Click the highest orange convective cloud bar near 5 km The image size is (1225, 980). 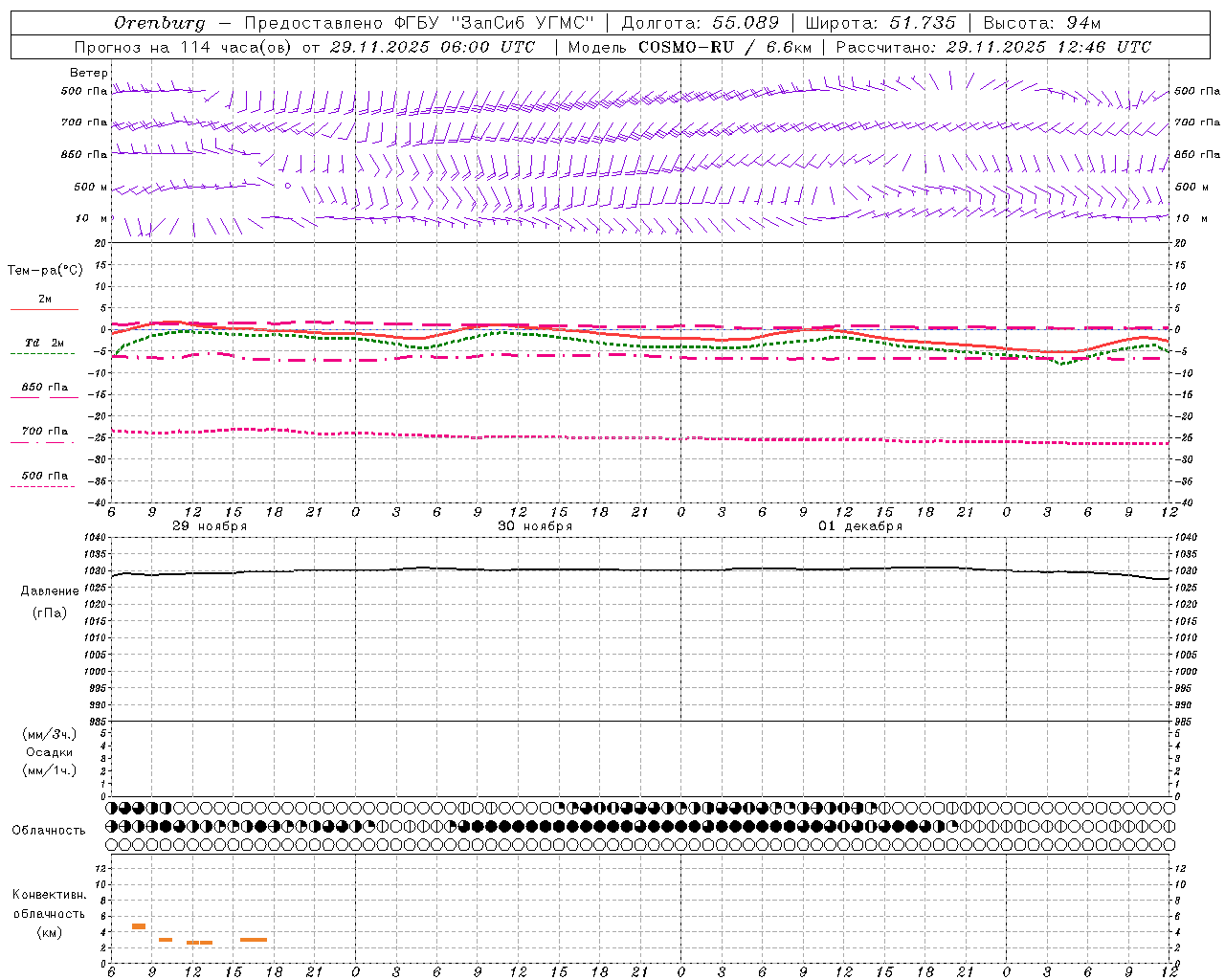[139, 926]
